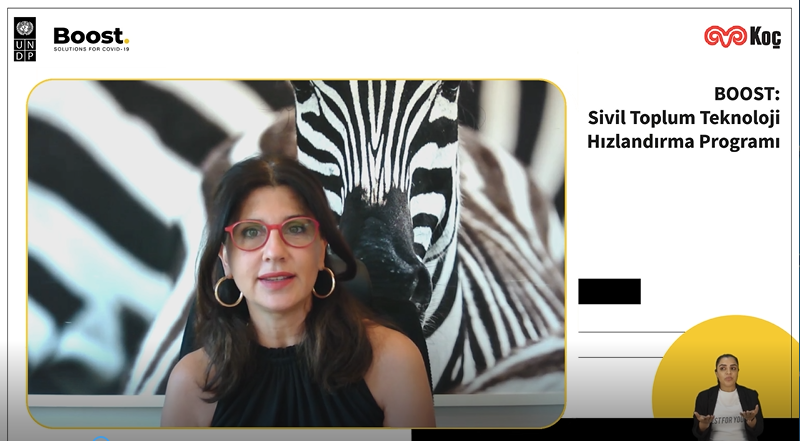Image resolution: width=800 pixels, height=441 pixels.
Task: Select the blue circle at bottom edge
Action: click(101, 438)
